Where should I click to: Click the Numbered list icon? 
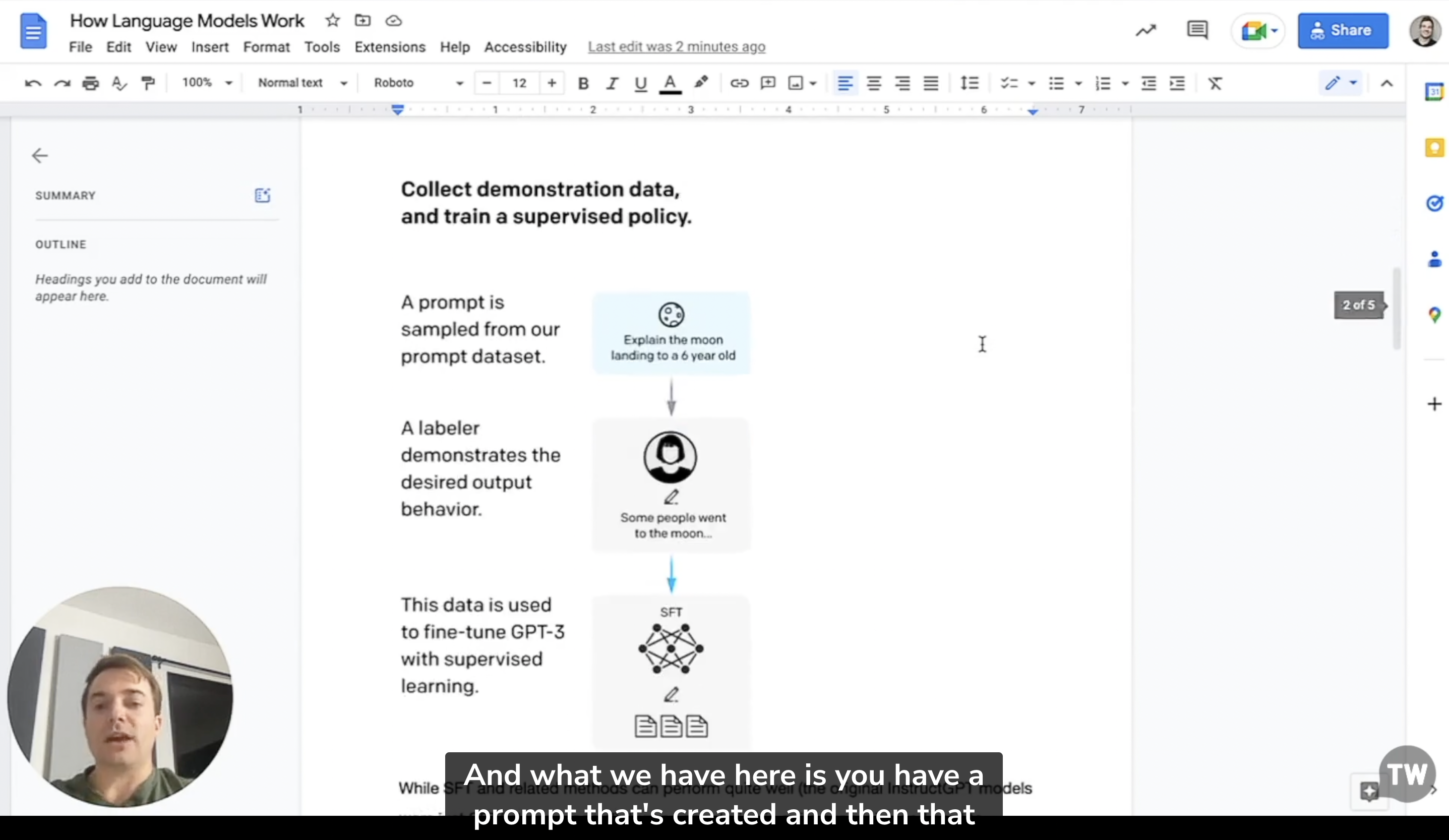coord(1103,83)
